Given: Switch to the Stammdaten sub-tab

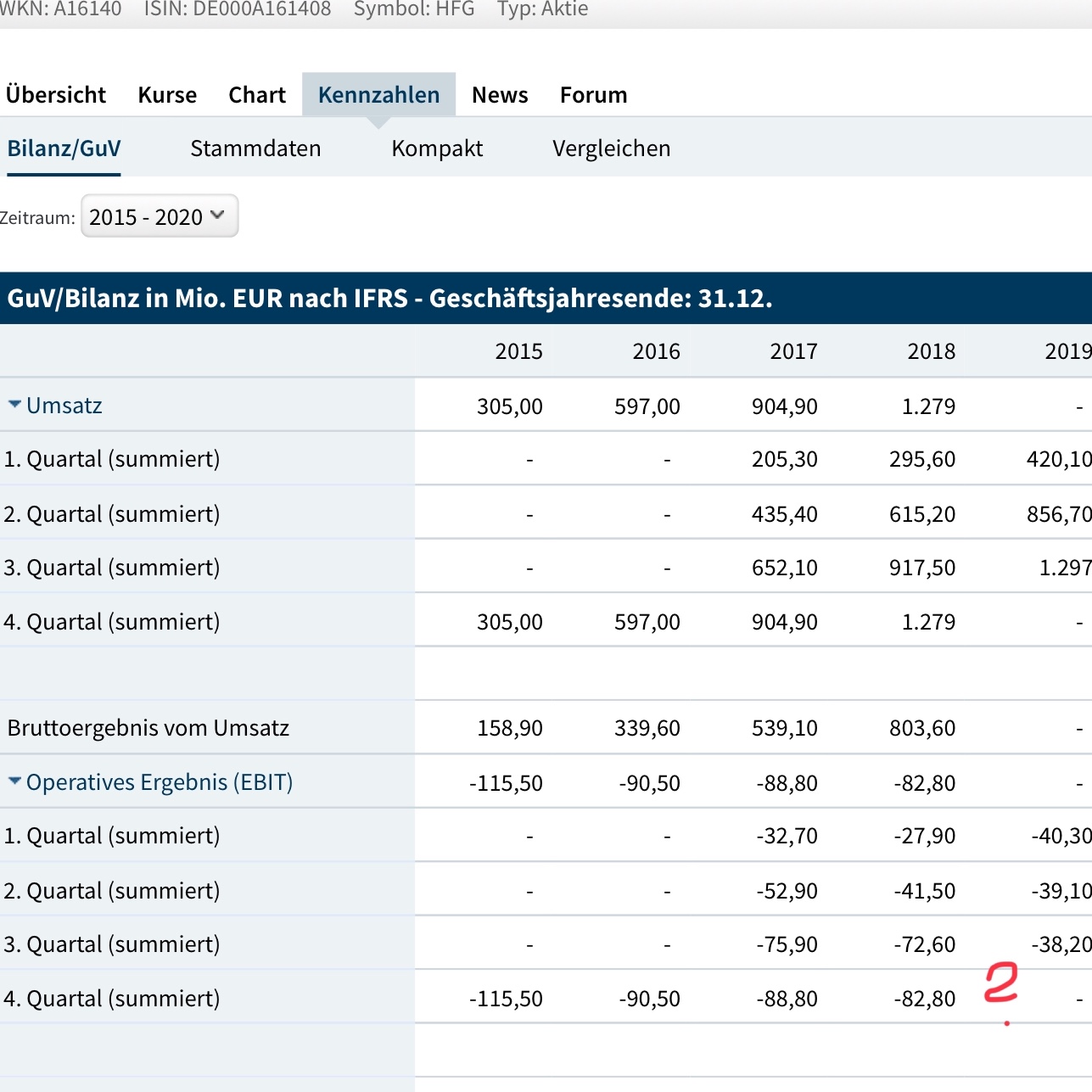Looking at the screenshot, I should [x=255, y=148].
